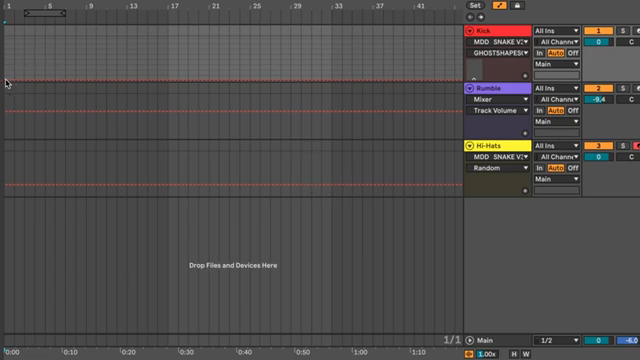The width and height of the screenshot is (640, 360).
Task: Open Rumble's Mixer device chooser
Action: point(498,99)
